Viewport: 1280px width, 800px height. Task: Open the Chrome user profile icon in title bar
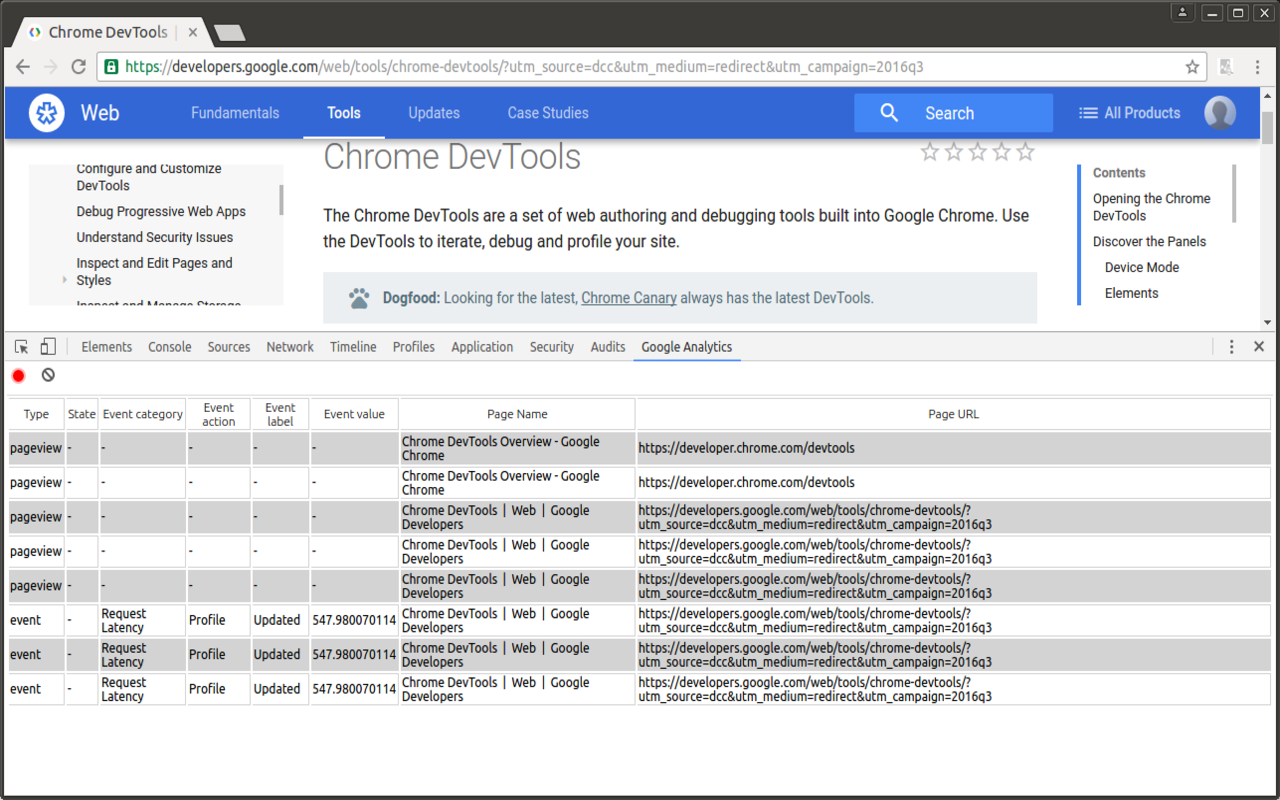click(x=1182, y=12)
